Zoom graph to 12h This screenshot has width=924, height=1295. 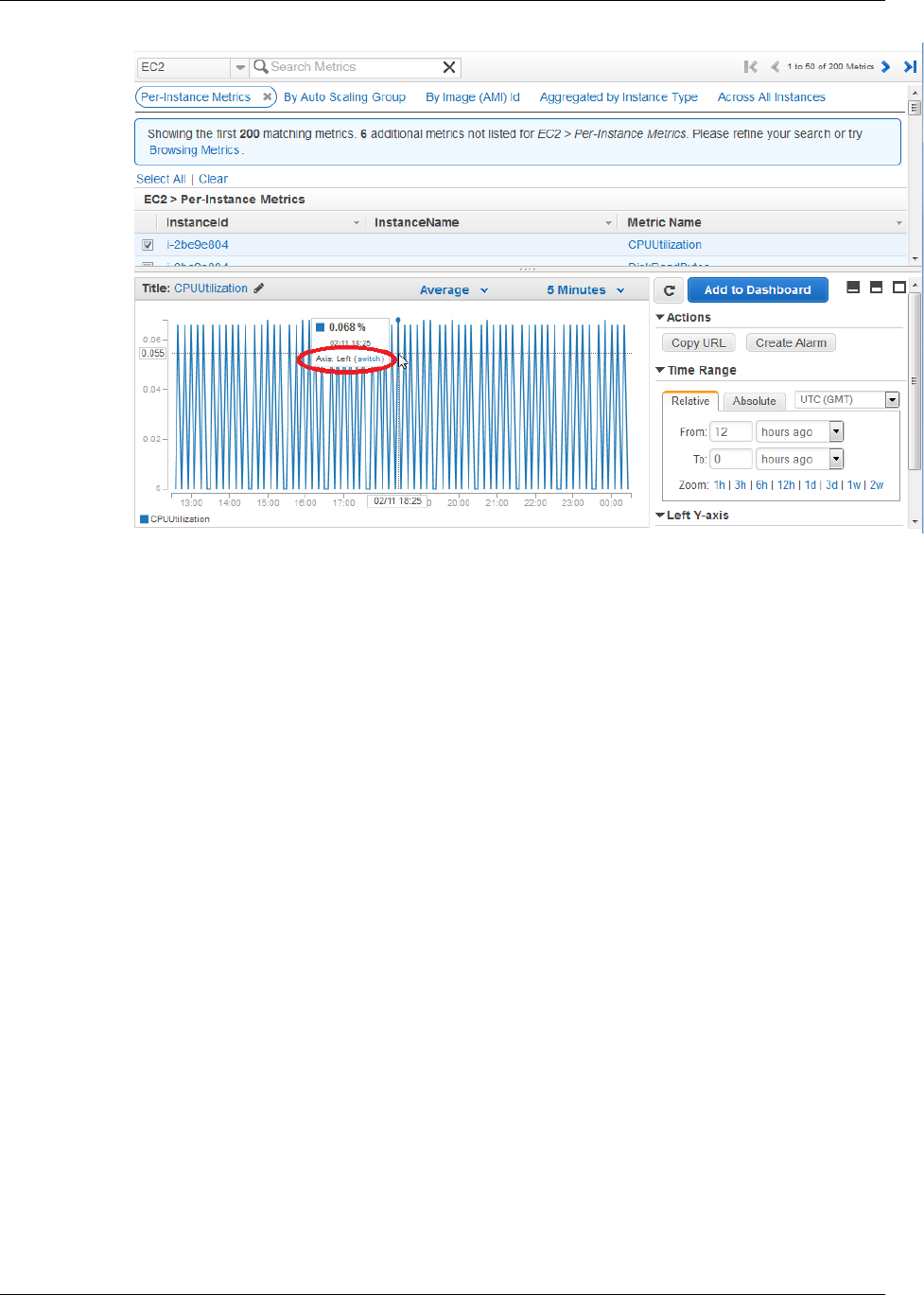tap(786, 485)
